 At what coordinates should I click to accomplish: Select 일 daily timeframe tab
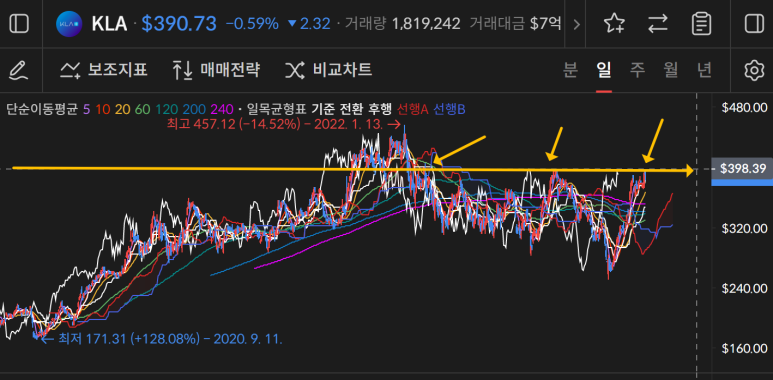(x=604, y=70)
